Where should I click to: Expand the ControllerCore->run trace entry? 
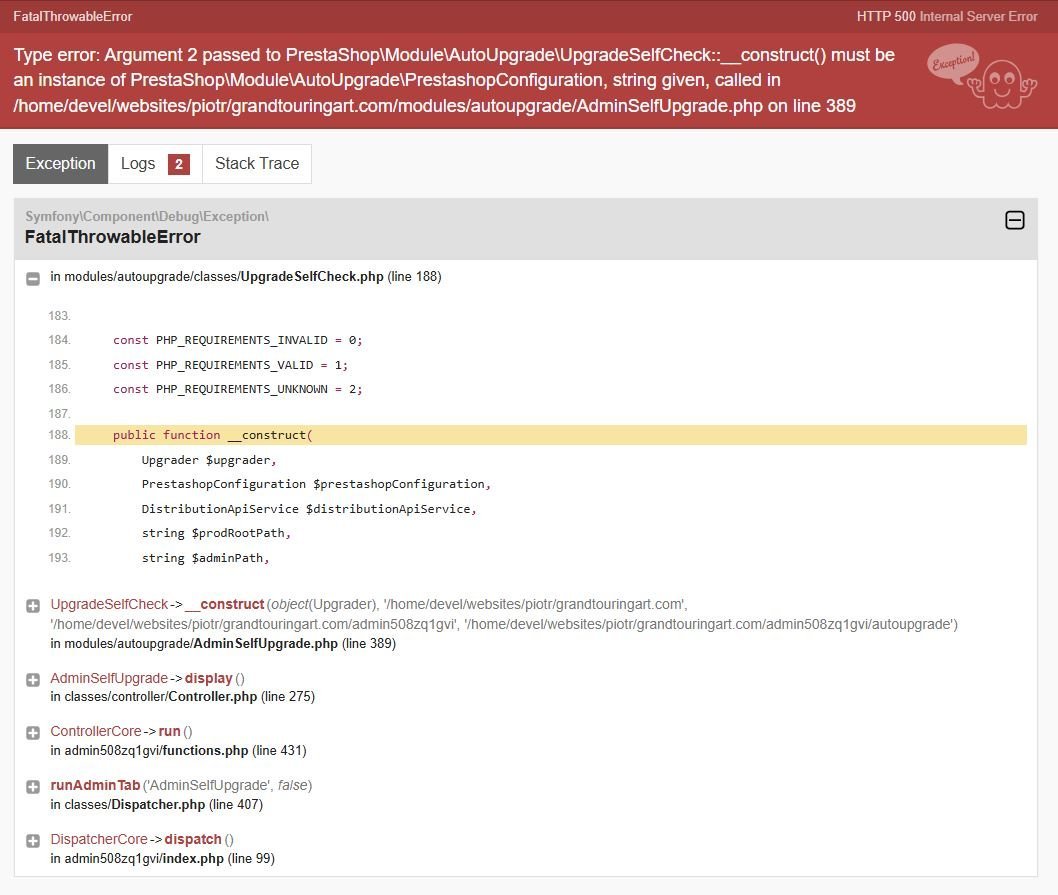click(32, 733)
